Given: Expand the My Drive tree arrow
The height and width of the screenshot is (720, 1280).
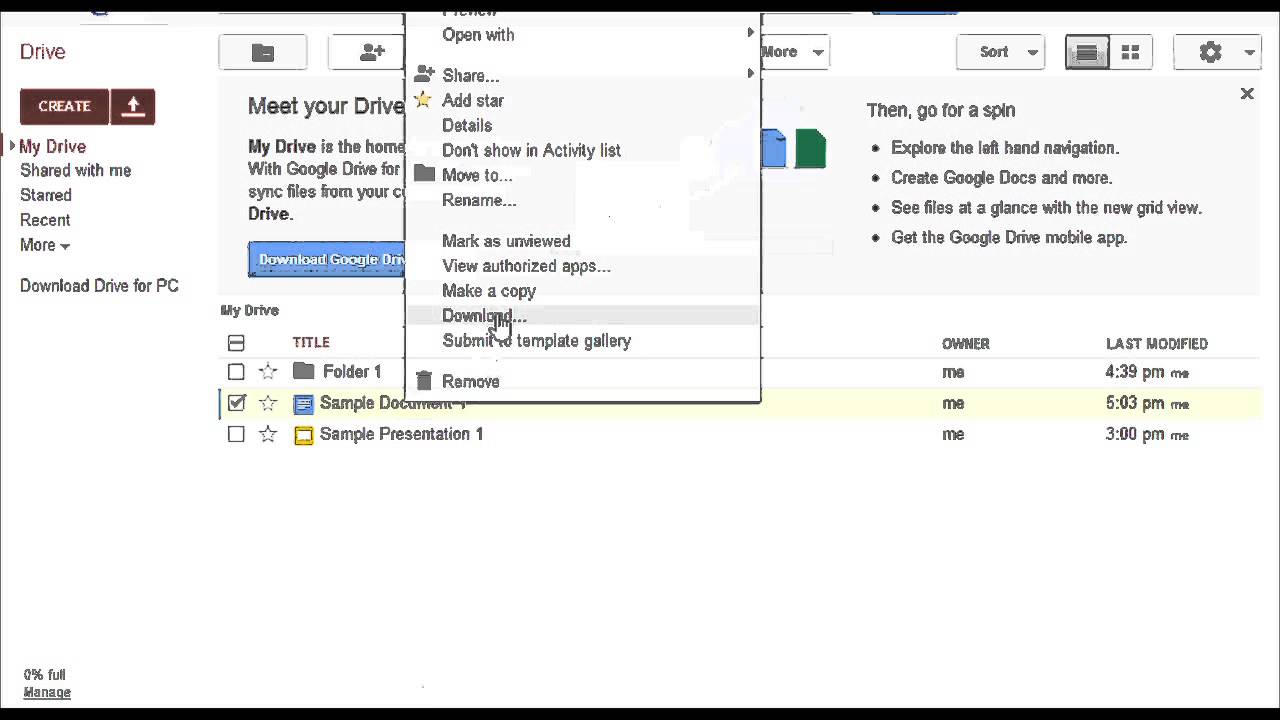Looking at the screenshot, I should (12, 146).
